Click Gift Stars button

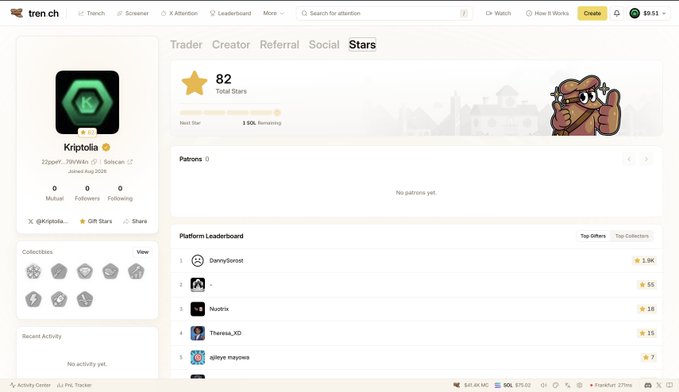(96, 221)
